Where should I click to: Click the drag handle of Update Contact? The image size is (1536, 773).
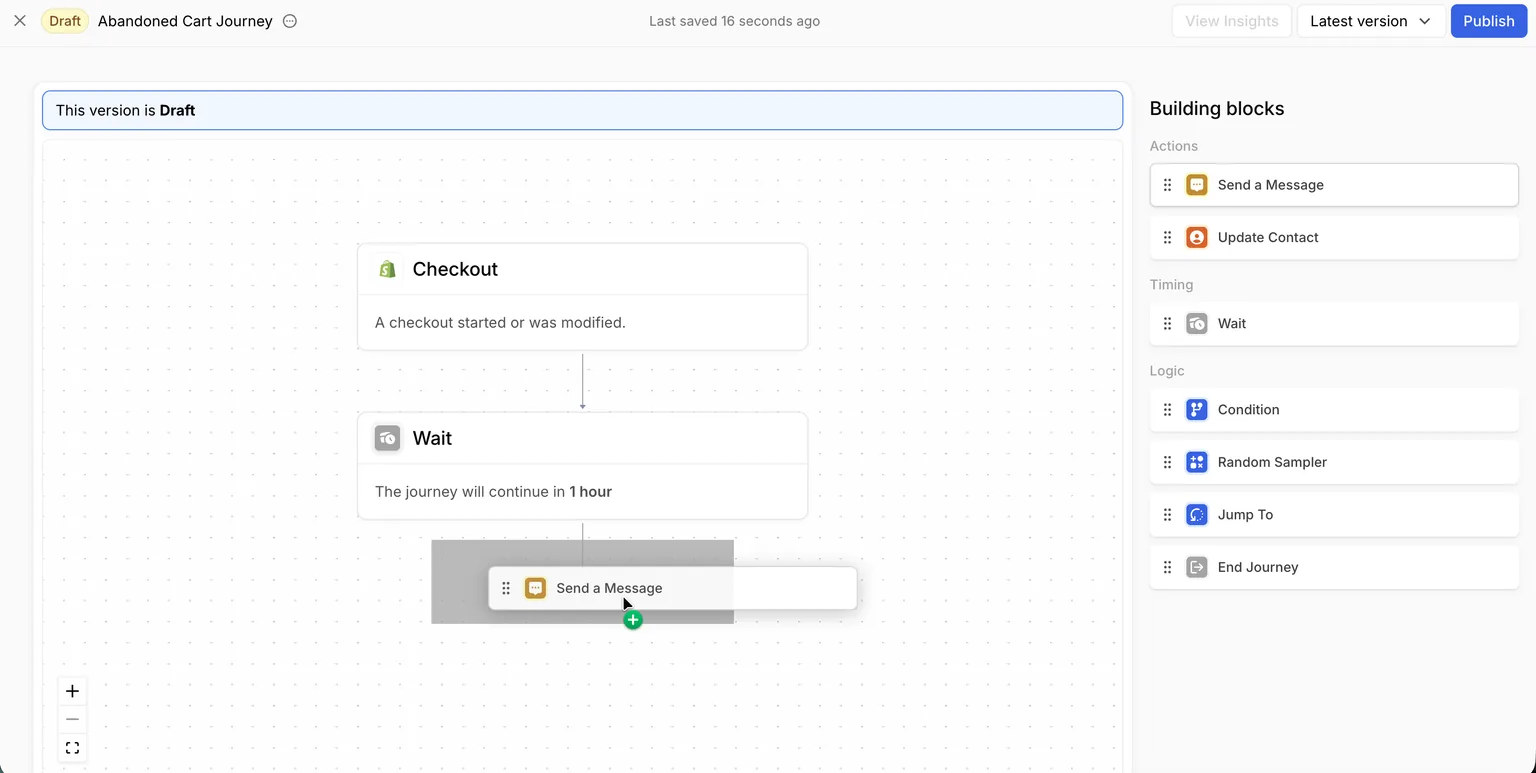1167,237
